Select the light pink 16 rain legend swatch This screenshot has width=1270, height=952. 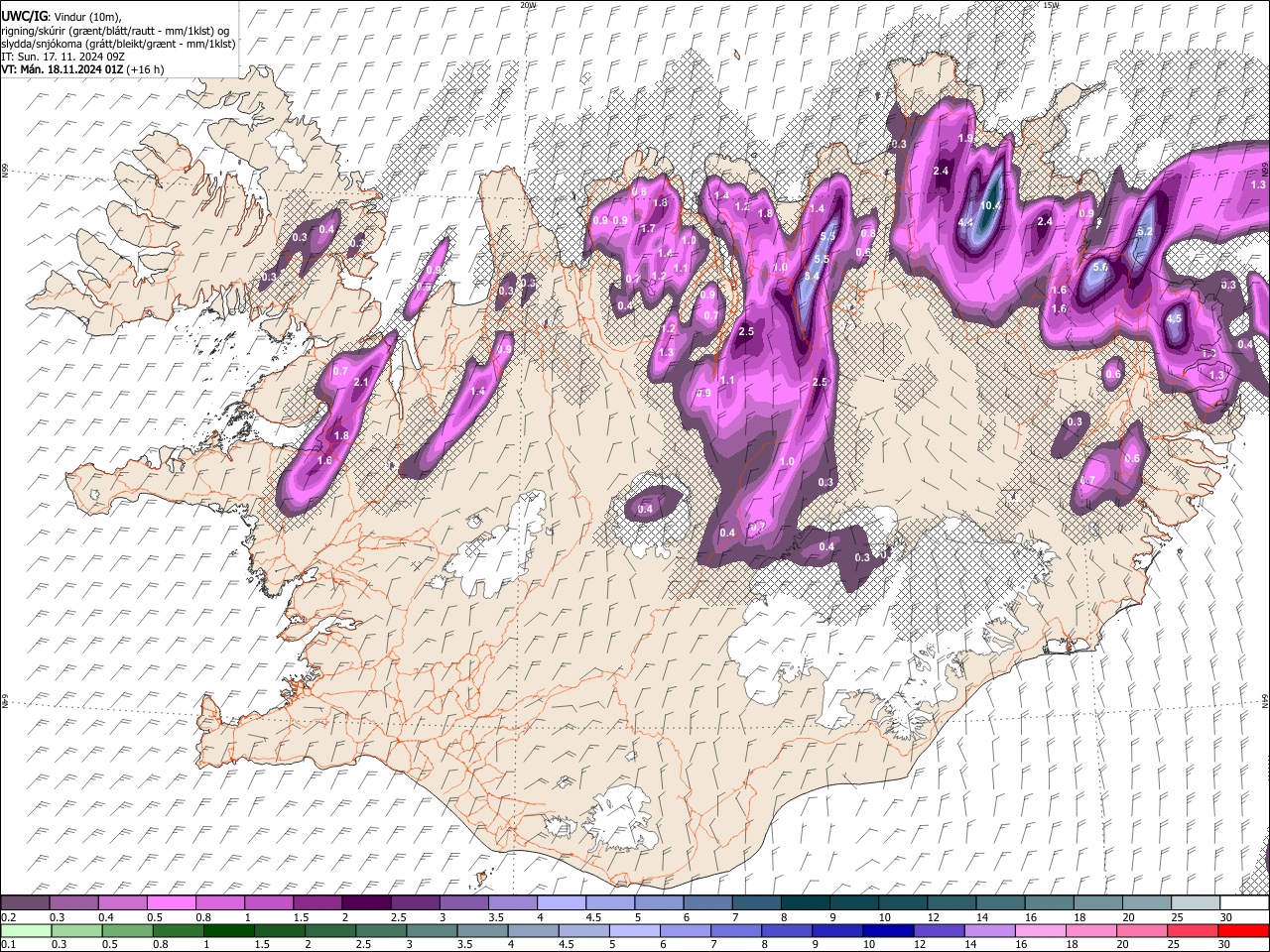point(1039,931)
